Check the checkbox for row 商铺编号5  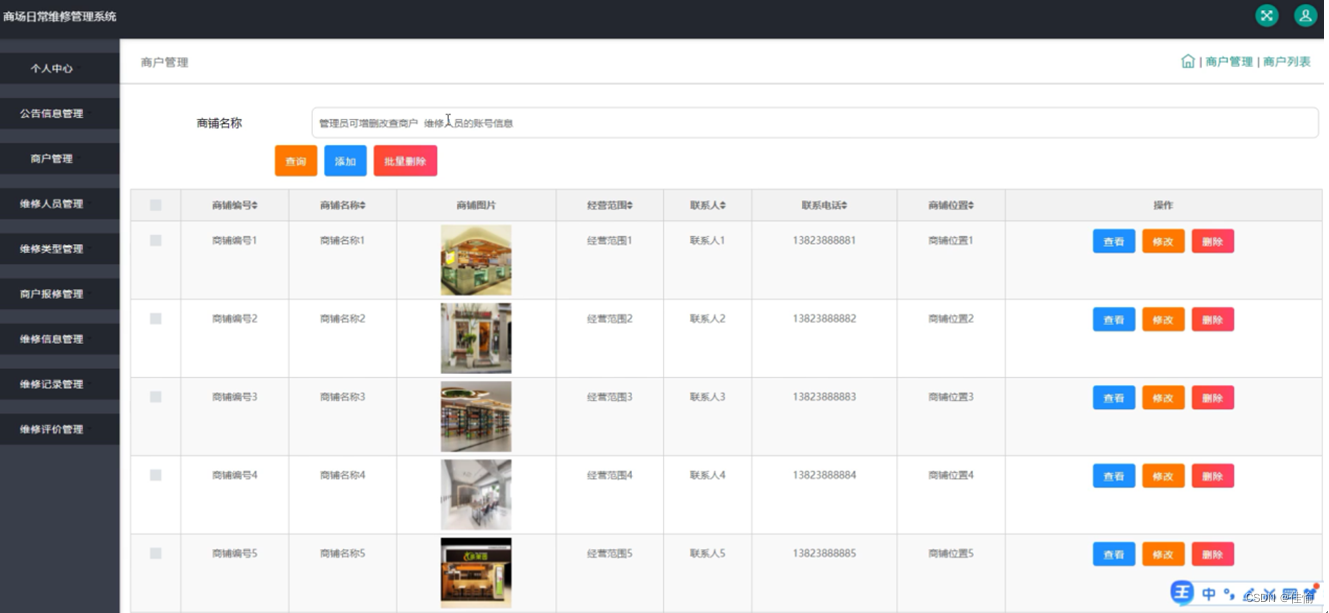click(x=156, y=553)
